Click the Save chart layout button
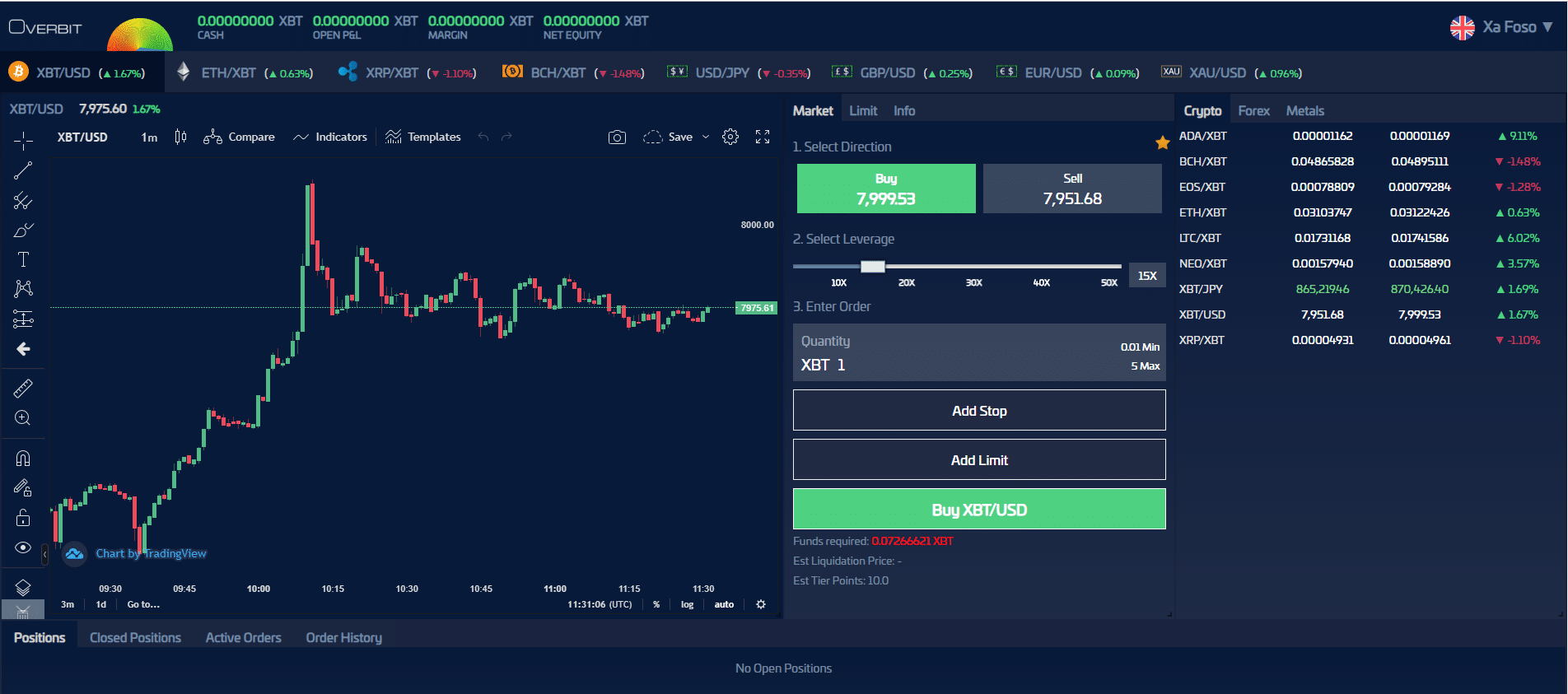This screenshot has height=694, width=1568. [x=668, y=137]
